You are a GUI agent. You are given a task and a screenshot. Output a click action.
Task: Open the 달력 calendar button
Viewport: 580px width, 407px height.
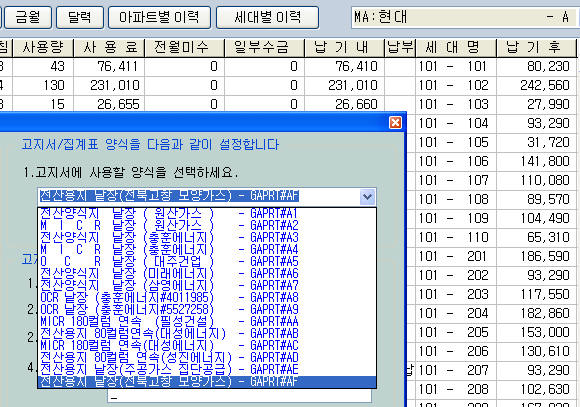[80, 17]
